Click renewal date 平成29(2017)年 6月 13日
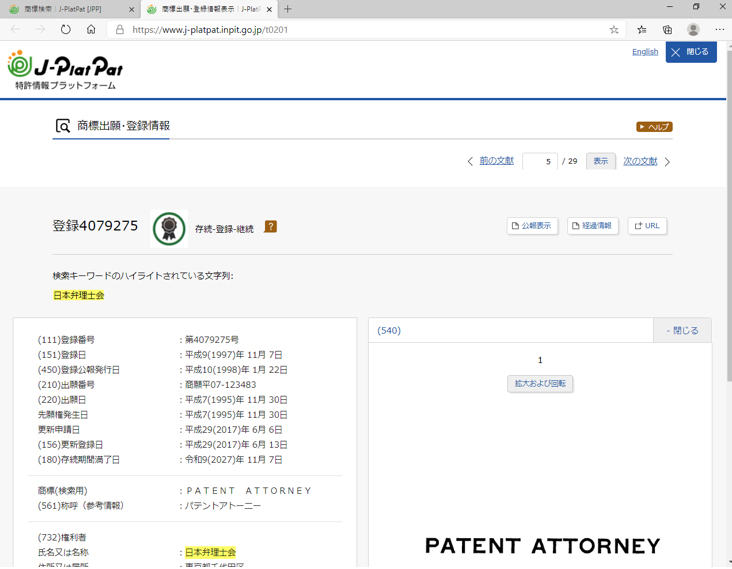This screenshot has height=569, width=732. tap(236, 444)
